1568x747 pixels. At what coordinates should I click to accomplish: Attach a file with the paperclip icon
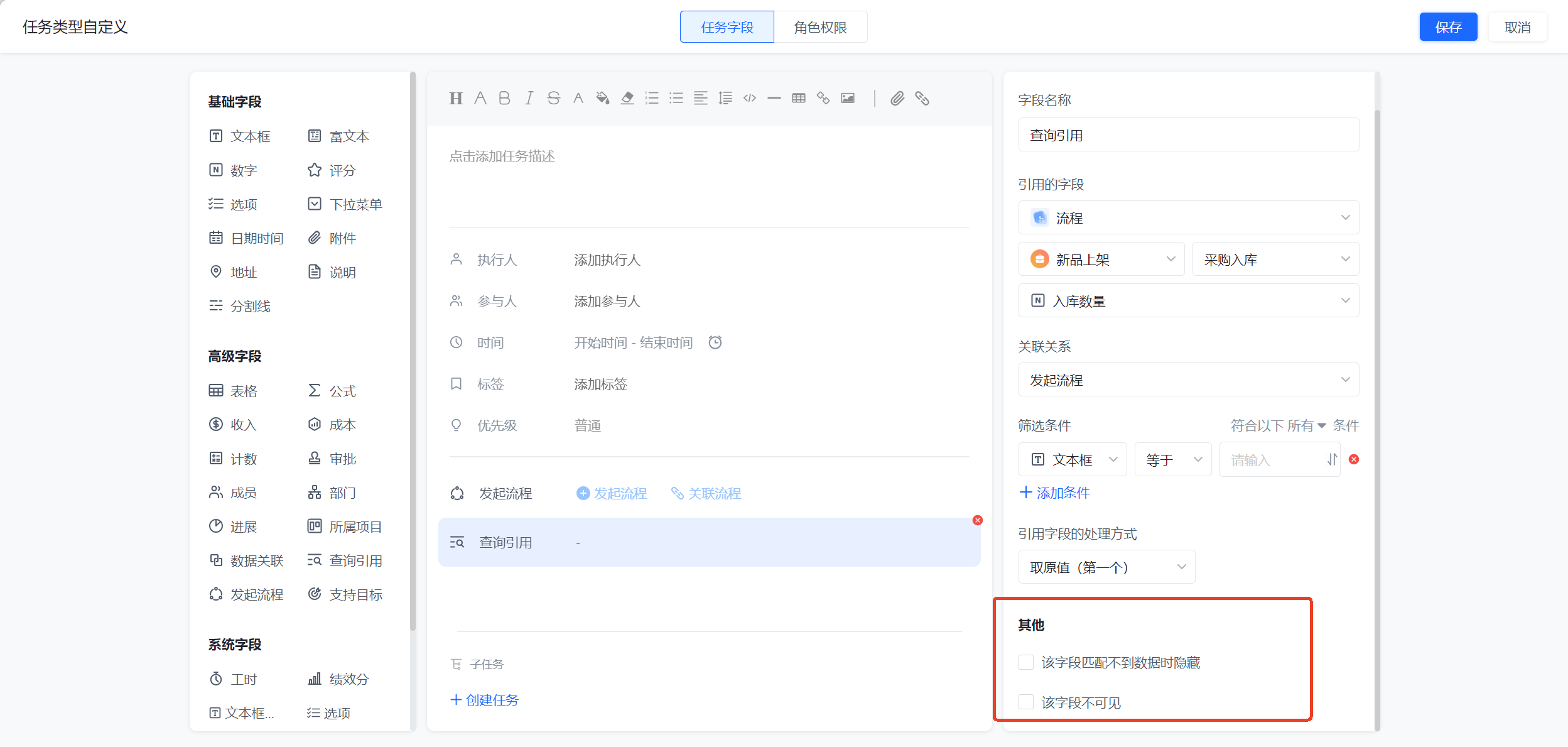click(x=897, y=98)
